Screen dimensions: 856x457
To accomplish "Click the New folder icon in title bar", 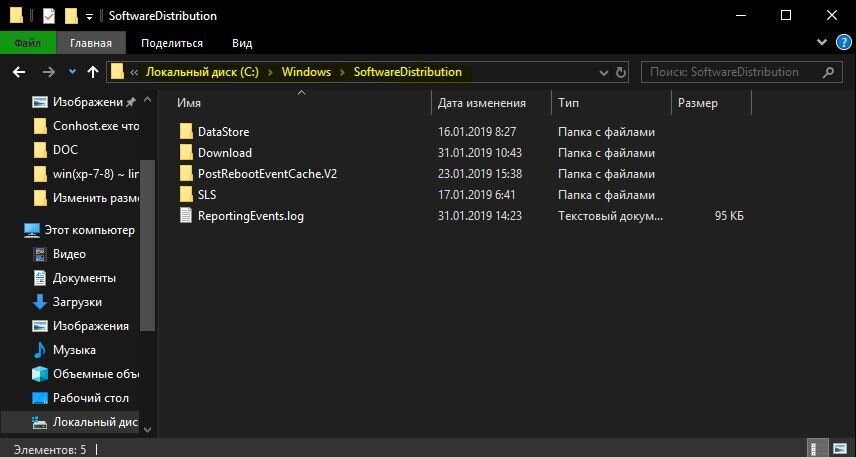I will tap(71, 16).
